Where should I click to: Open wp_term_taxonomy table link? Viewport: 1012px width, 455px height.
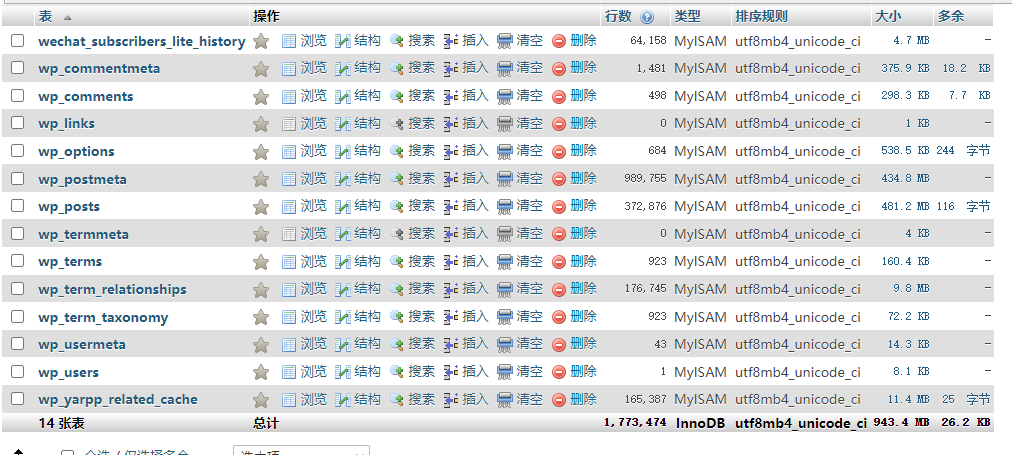[x=103, y=318]
